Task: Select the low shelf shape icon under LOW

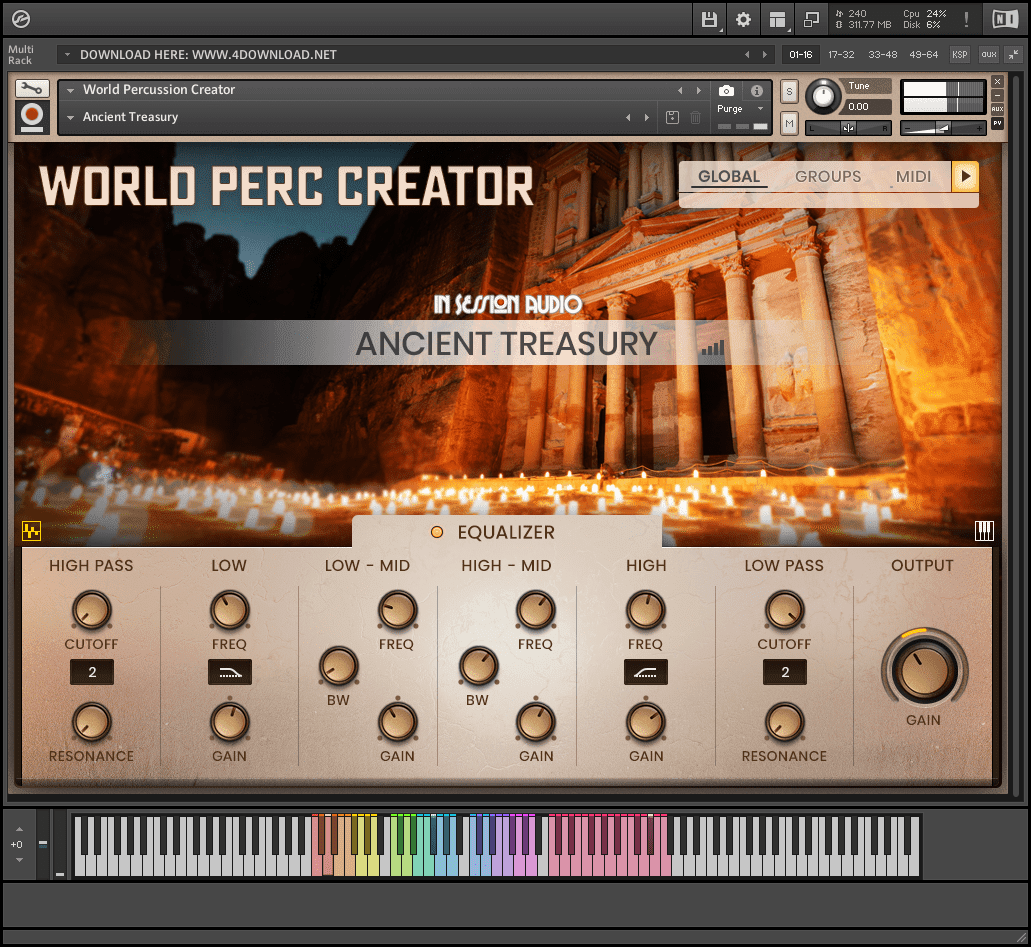Action: tap(229, 672)
